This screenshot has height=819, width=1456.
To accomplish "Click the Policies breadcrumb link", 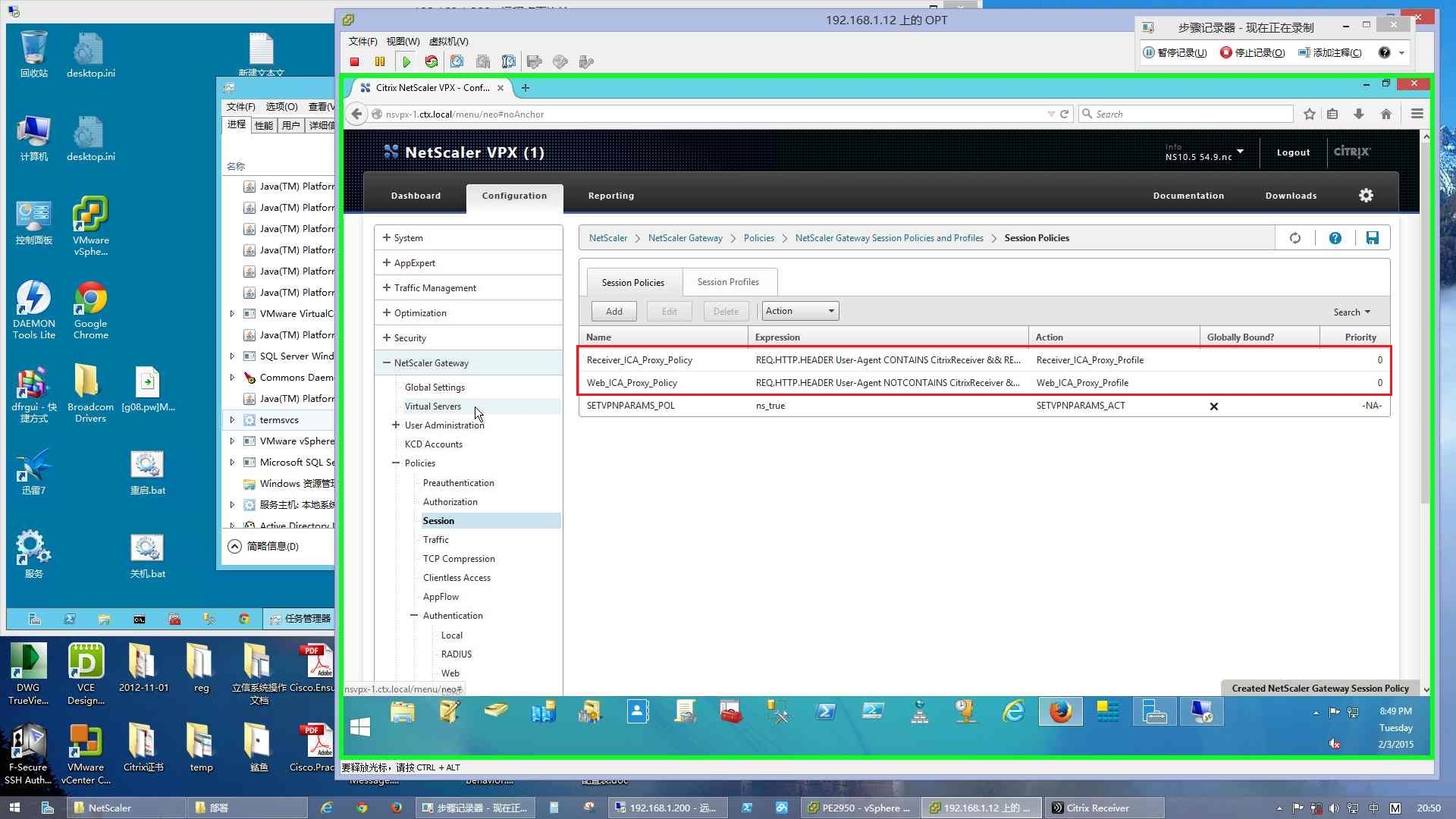I will pos(759,238).
